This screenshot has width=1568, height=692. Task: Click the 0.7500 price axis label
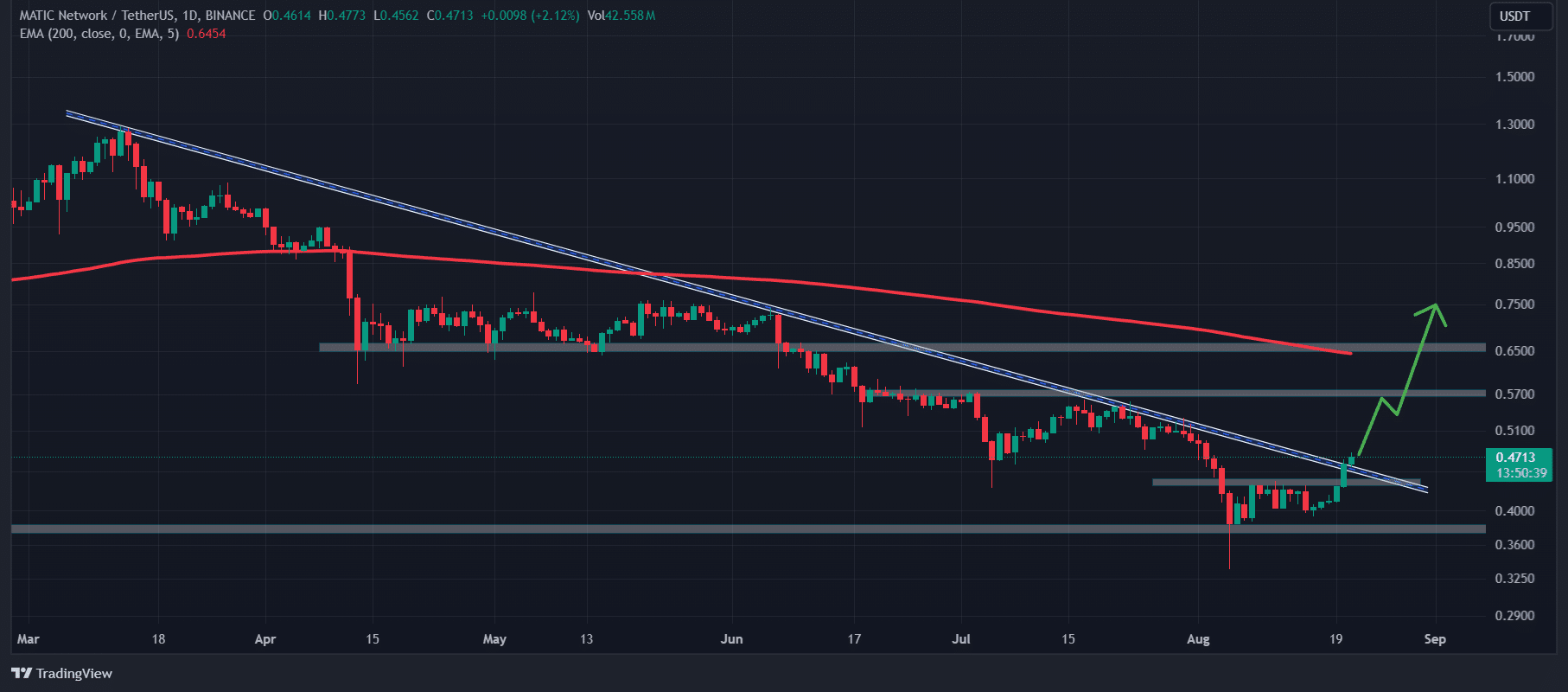pyautogui.click(x=1515, y=304)
